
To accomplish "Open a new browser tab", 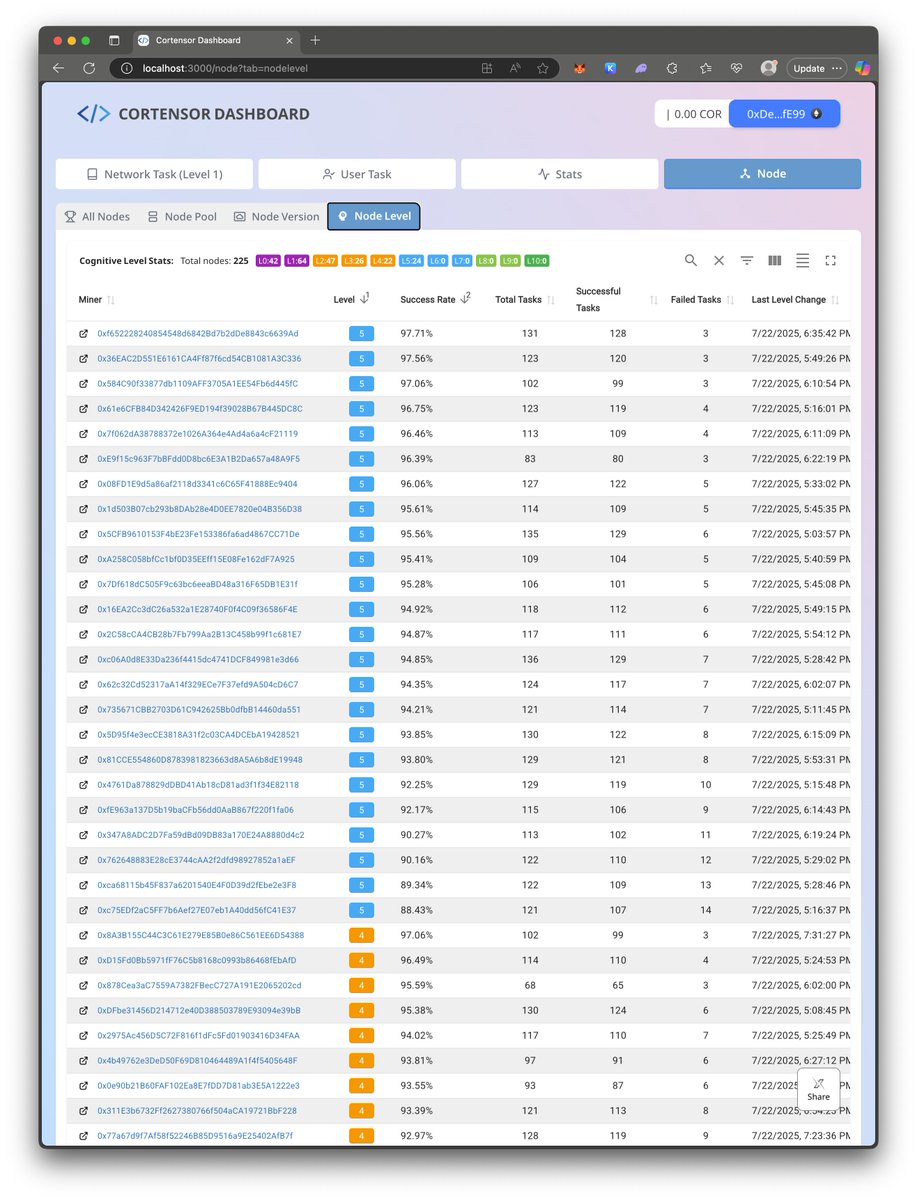I will [x=315, y=40].
